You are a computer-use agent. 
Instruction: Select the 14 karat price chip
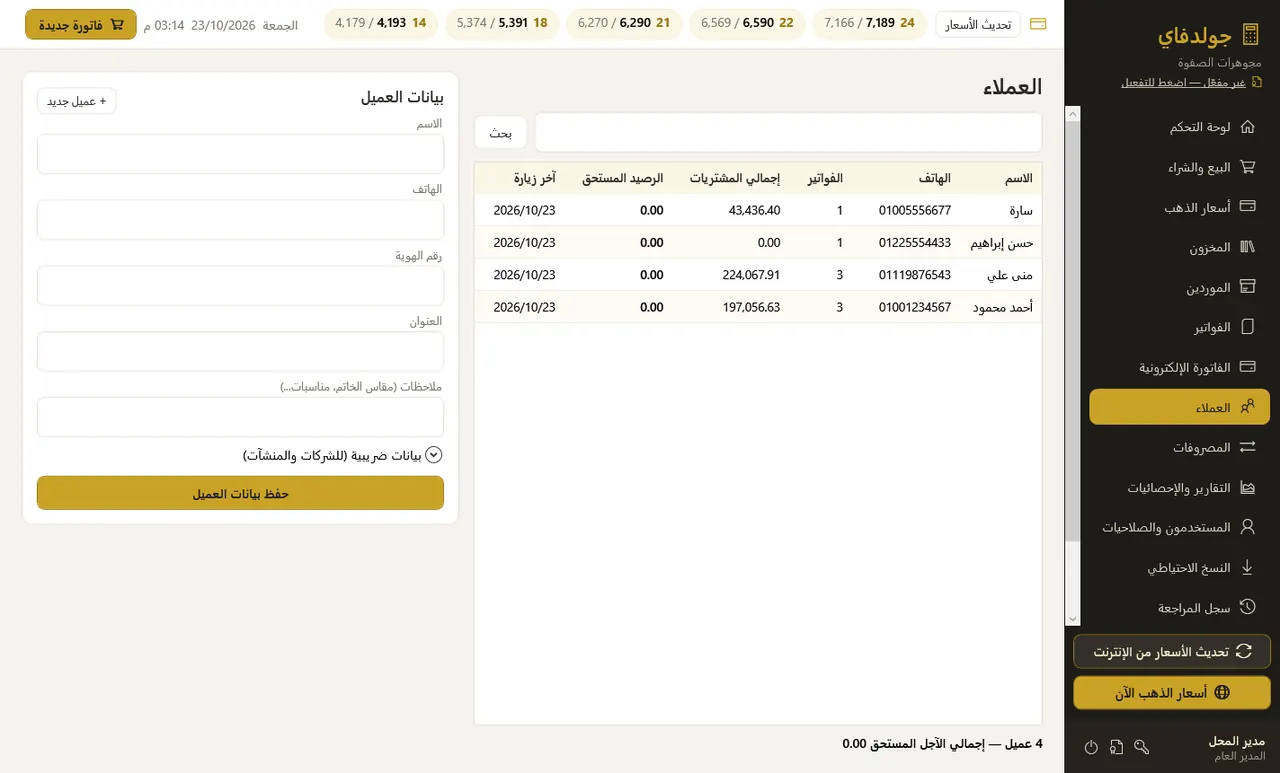pyautogui.click(x=381, y=23)
